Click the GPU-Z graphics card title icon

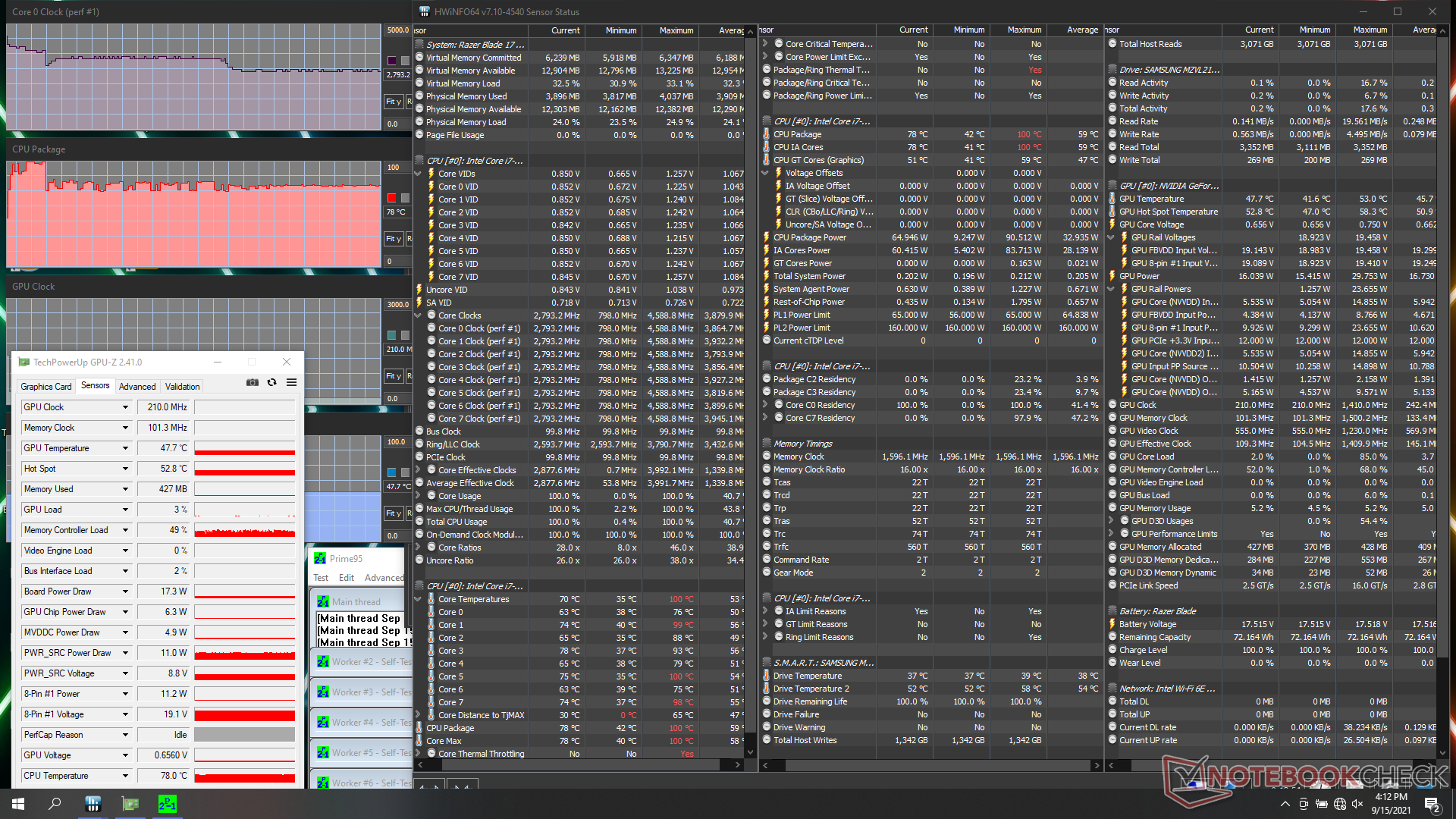click(x=24, y=362)
